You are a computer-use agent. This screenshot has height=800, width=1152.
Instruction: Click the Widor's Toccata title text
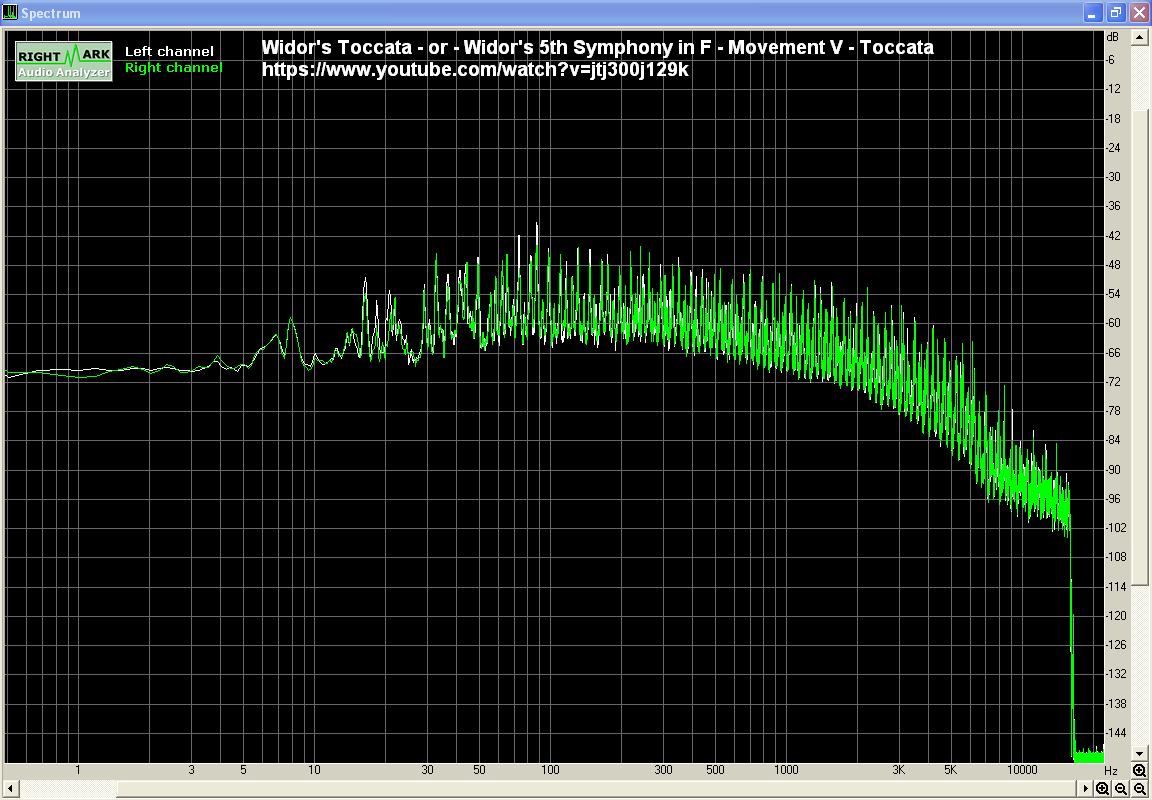pyautogui.click(x=597, y=48)
